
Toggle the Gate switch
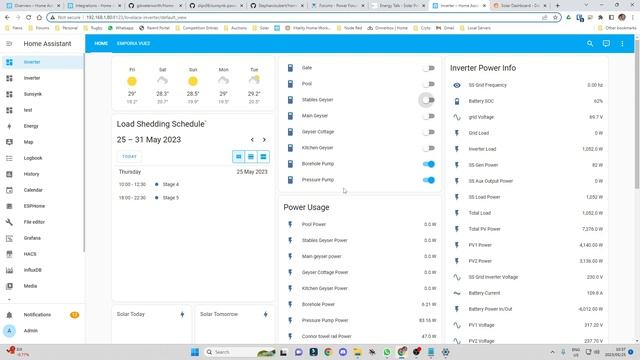(x=429, y=68)
